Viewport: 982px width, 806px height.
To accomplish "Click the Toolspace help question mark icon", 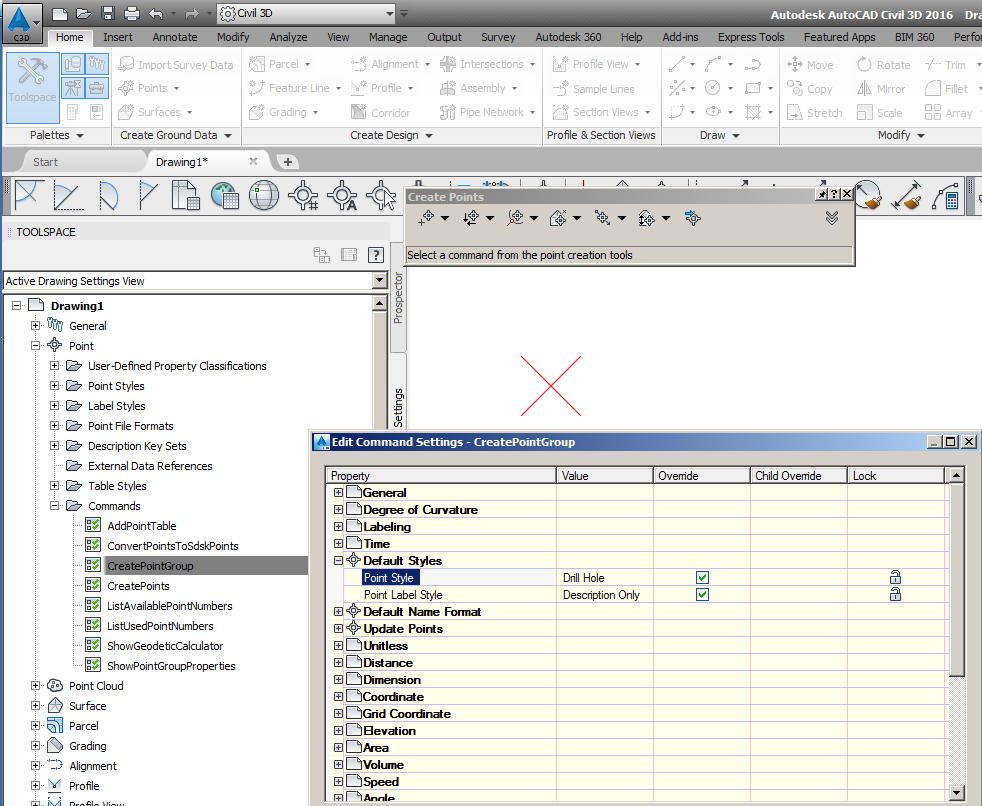I will coord(376,255).
